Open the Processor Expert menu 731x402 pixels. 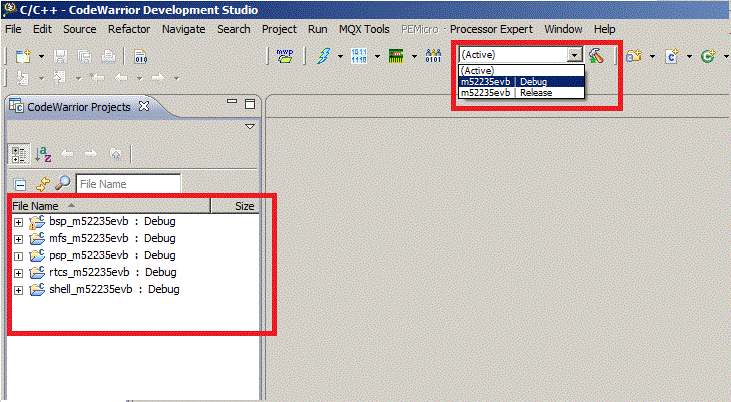coord(491,29)
